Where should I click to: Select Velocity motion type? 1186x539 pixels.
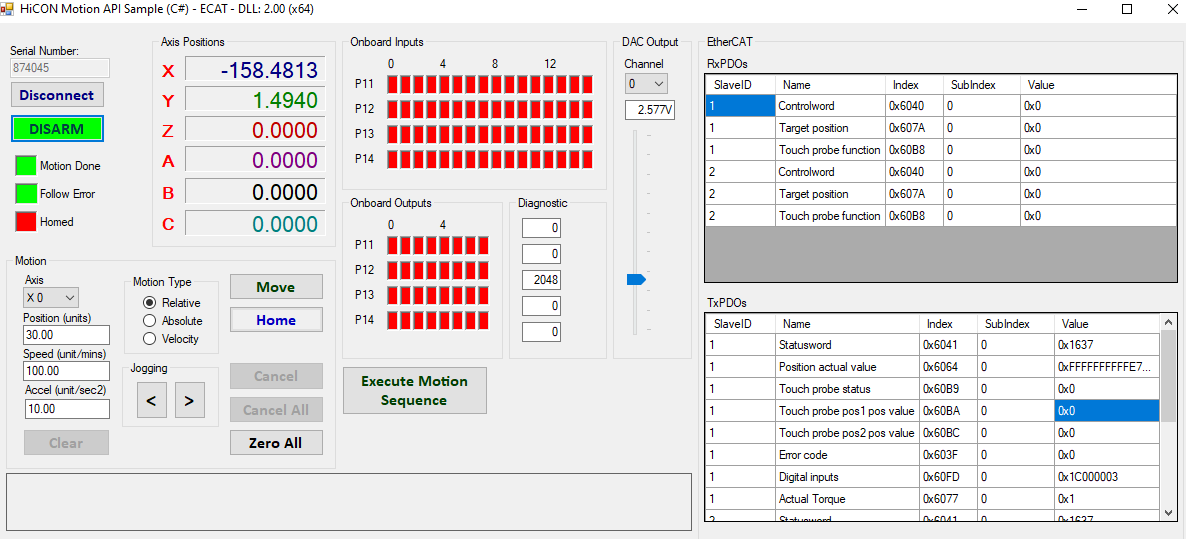coord(150,339)
